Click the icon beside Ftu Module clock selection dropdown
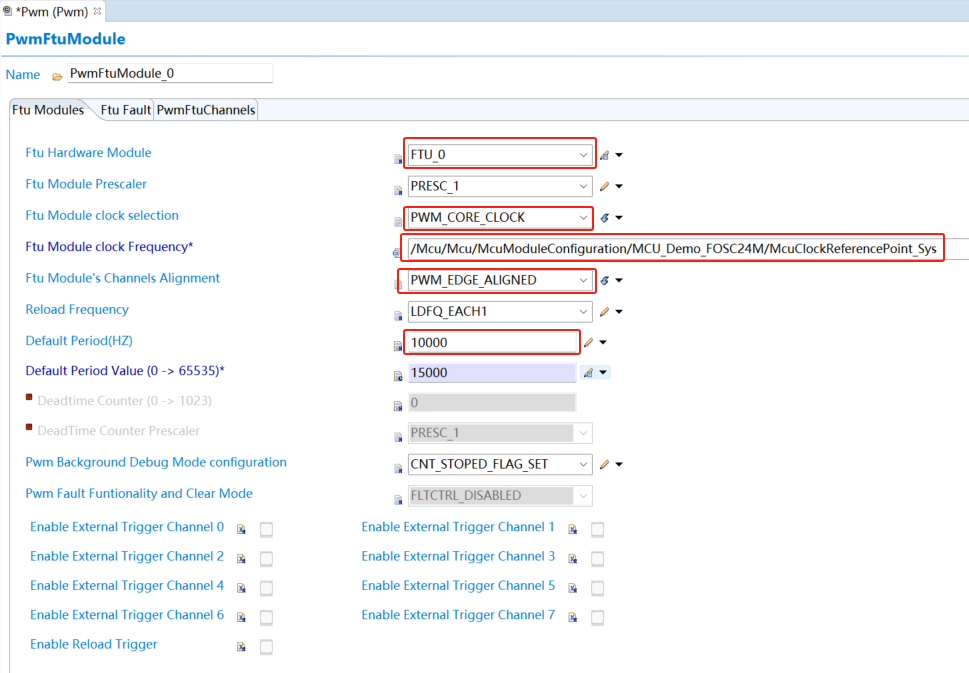This screenshot has width=969, height=673. 604,217
